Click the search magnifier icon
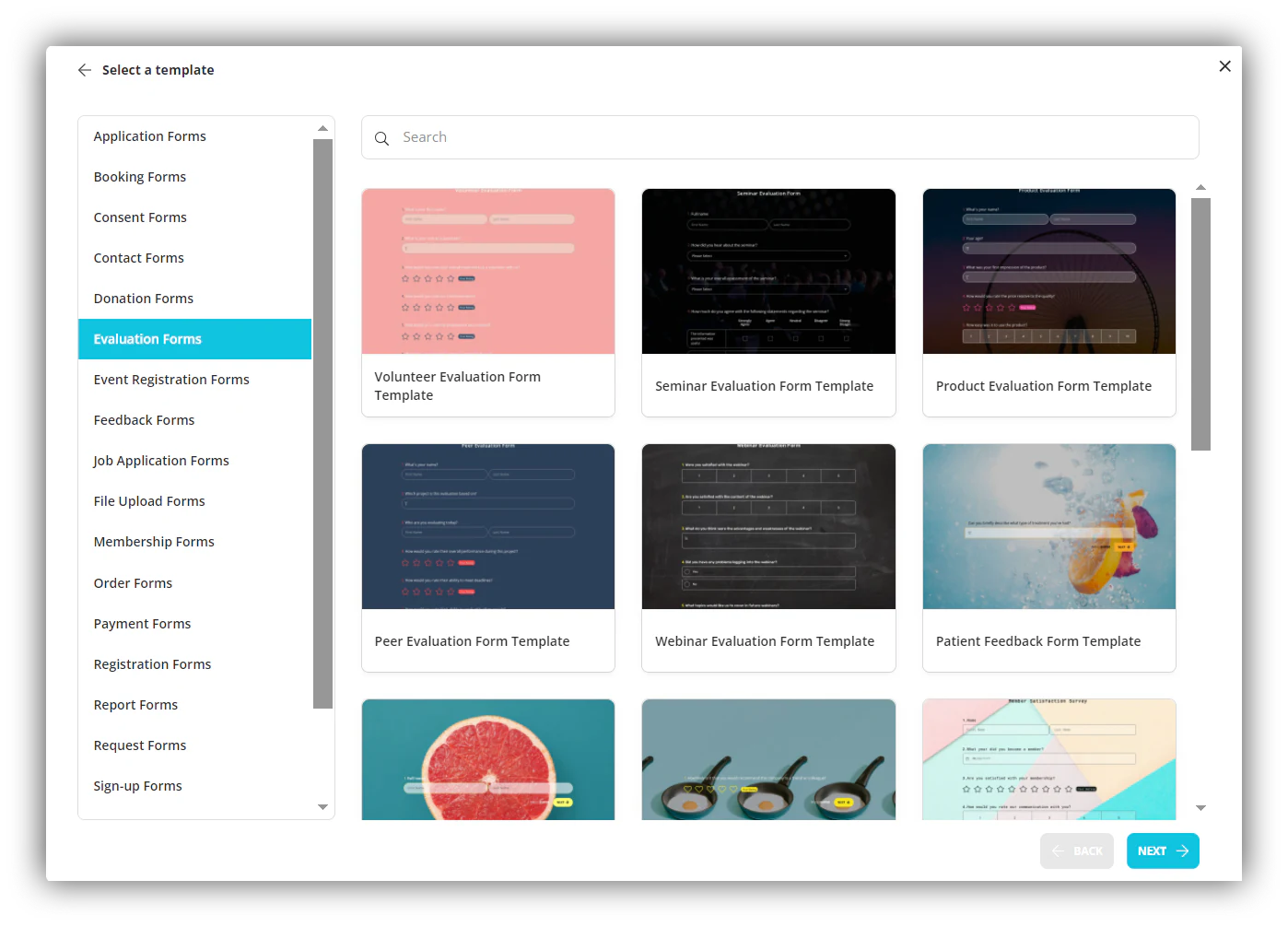1288x927 pixels. [x=381, y=138]
